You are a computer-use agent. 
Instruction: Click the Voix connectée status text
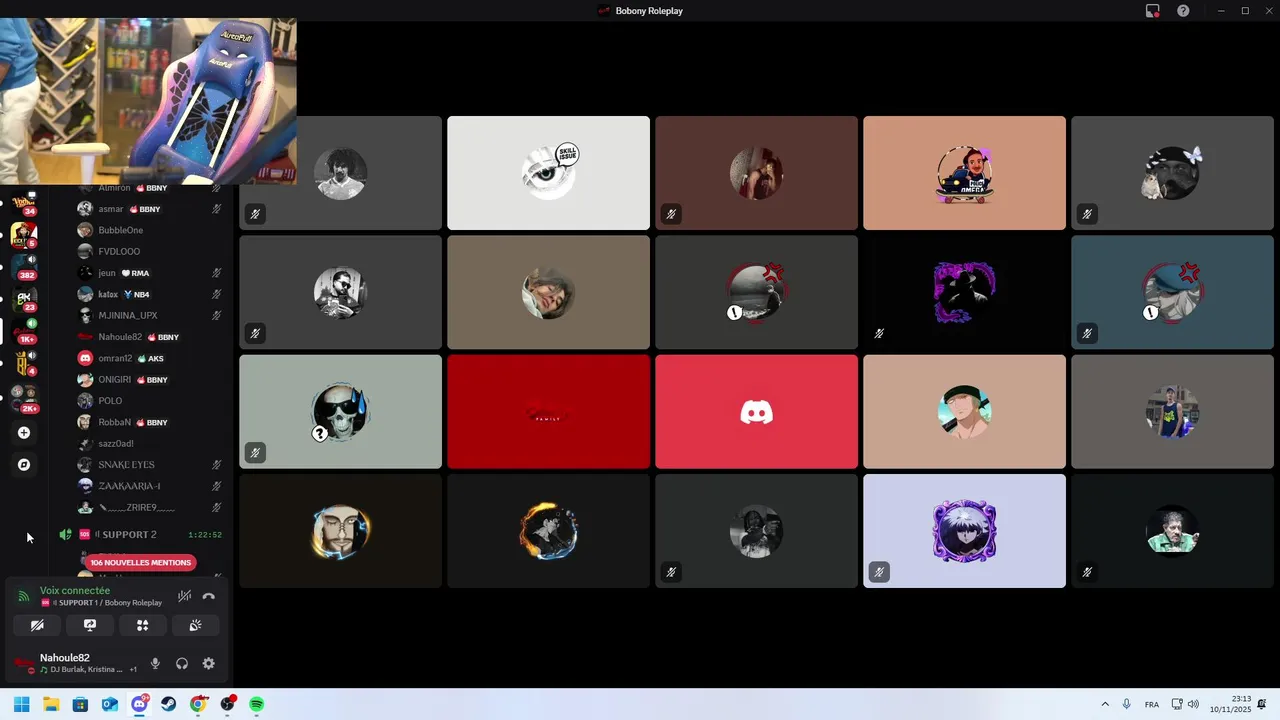[x=75, y=591]
